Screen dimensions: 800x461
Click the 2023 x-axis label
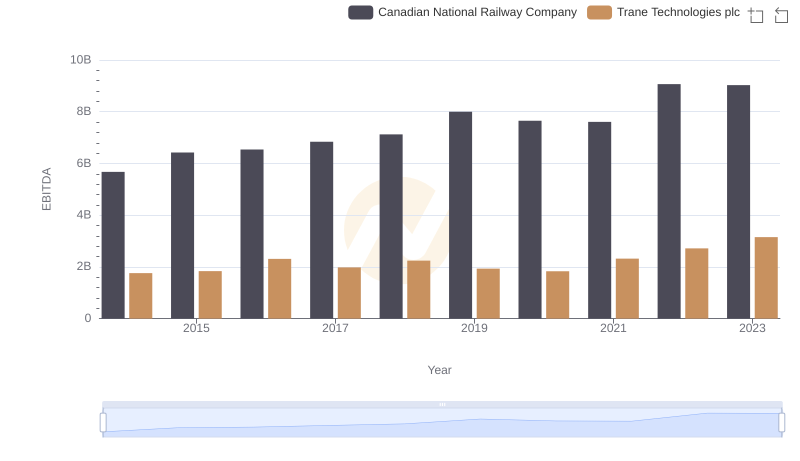coord(752,328)
